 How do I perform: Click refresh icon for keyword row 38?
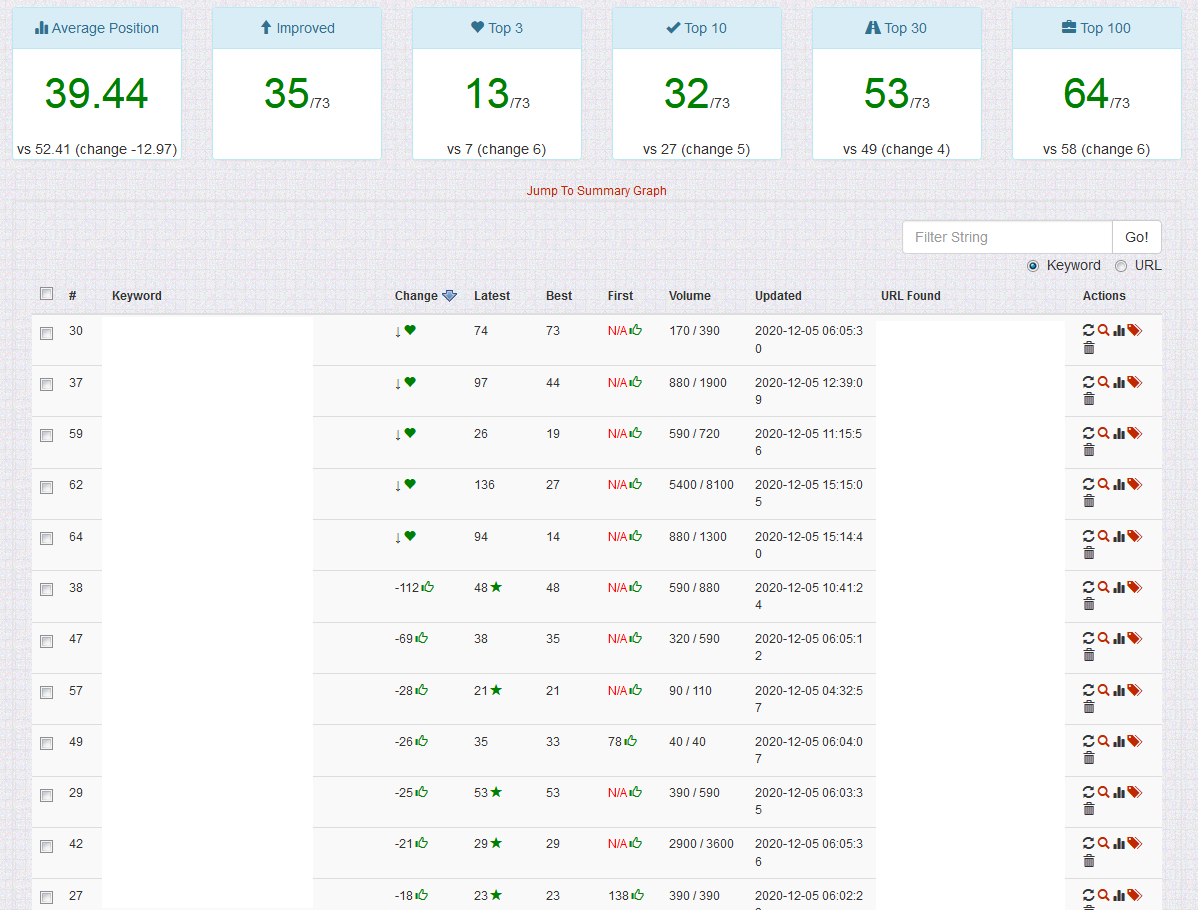click(x=1088, y=587)
